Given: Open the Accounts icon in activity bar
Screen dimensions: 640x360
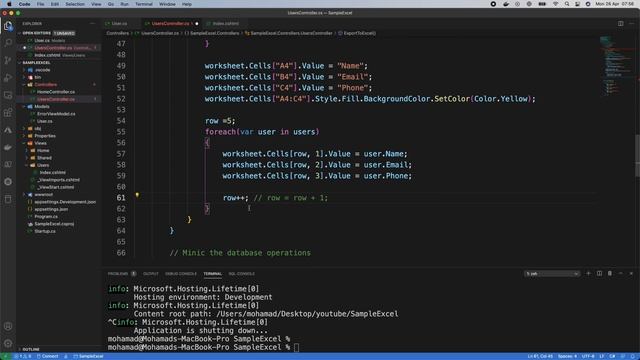Looking at the screenshot, I should click(8, 326).
